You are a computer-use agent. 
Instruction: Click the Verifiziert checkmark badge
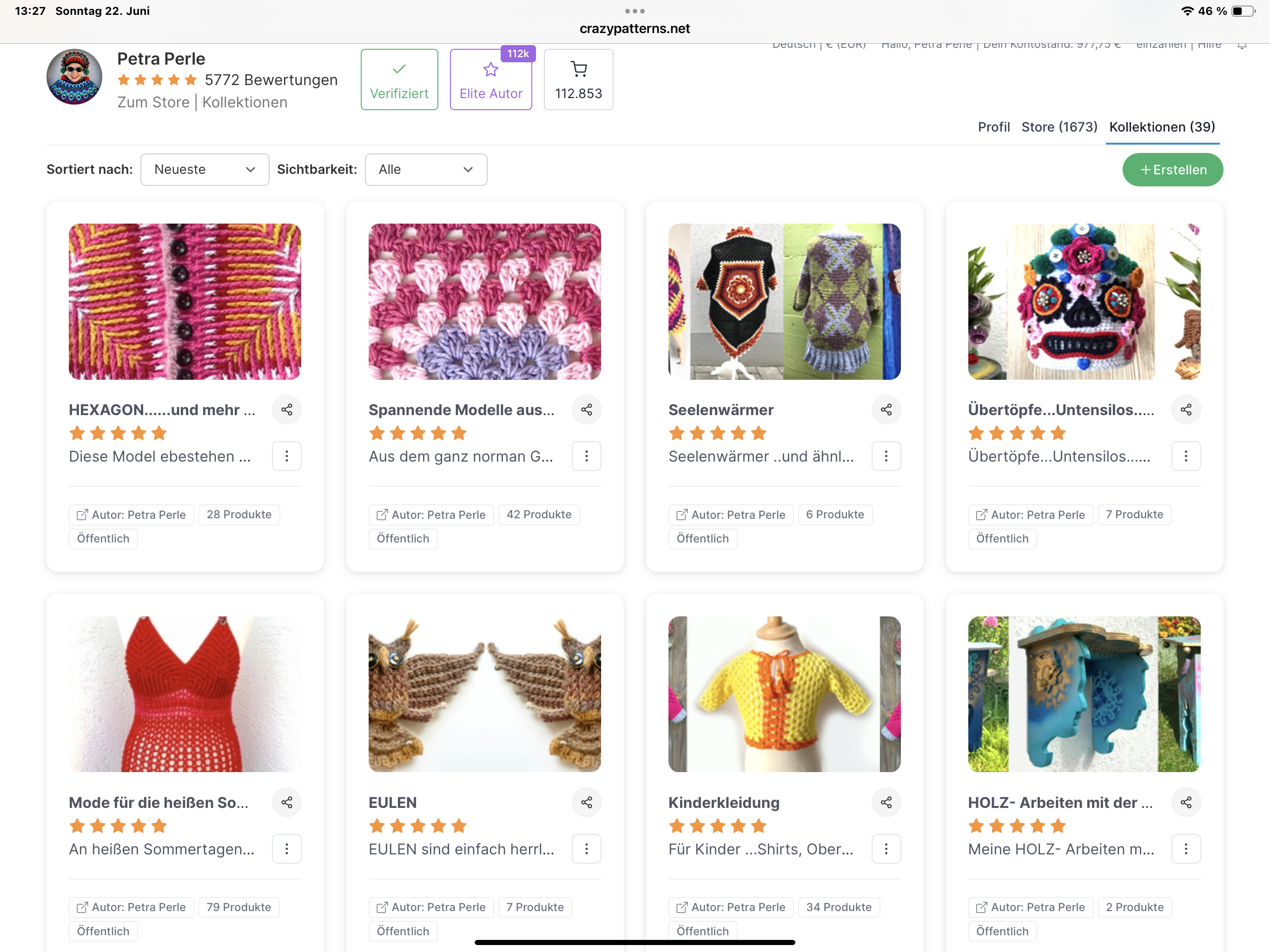[x=399, y=79]
